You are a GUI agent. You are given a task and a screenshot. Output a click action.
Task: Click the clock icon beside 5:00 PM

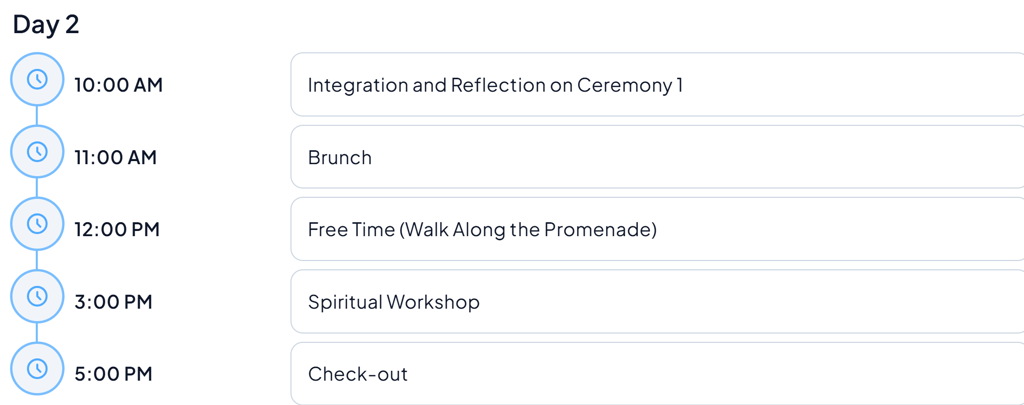pyautogui.click(x=37, y=368)
